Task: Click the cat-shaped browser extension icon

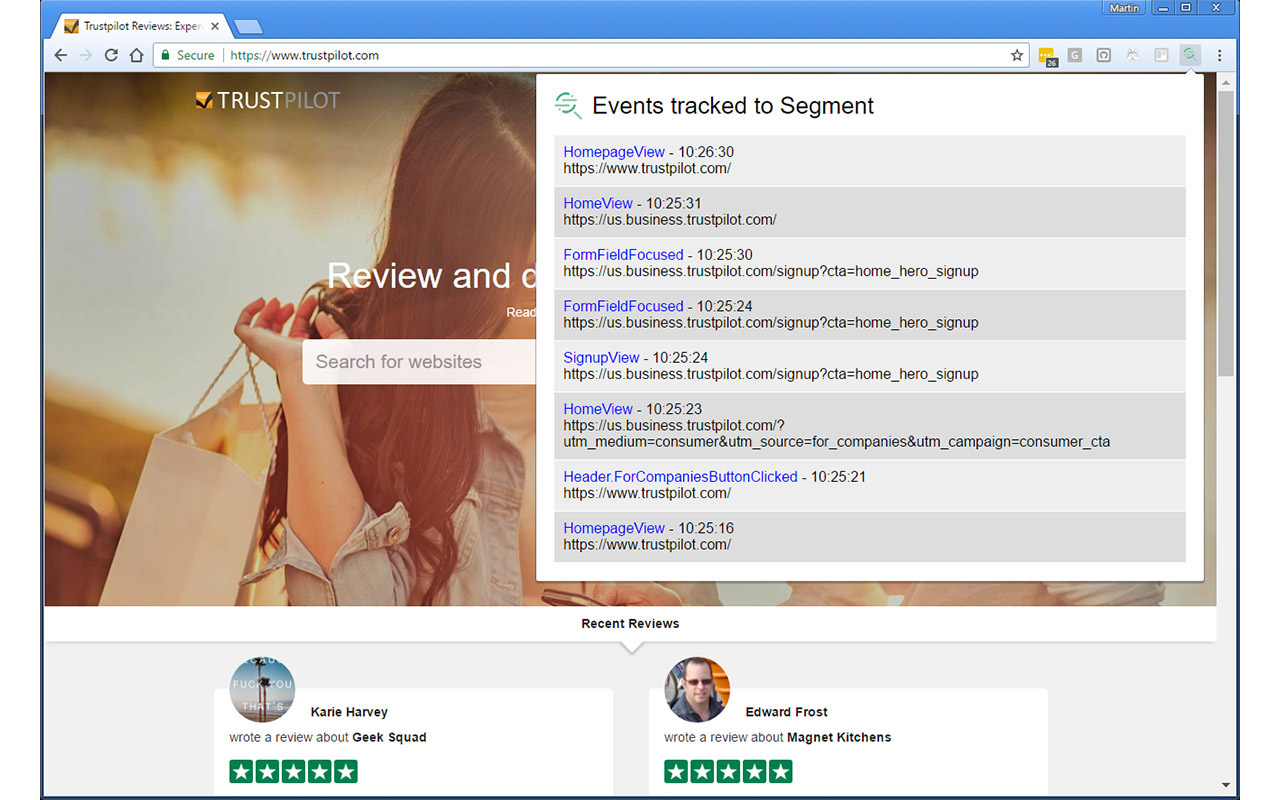Action: click(x=1132, y=55)
